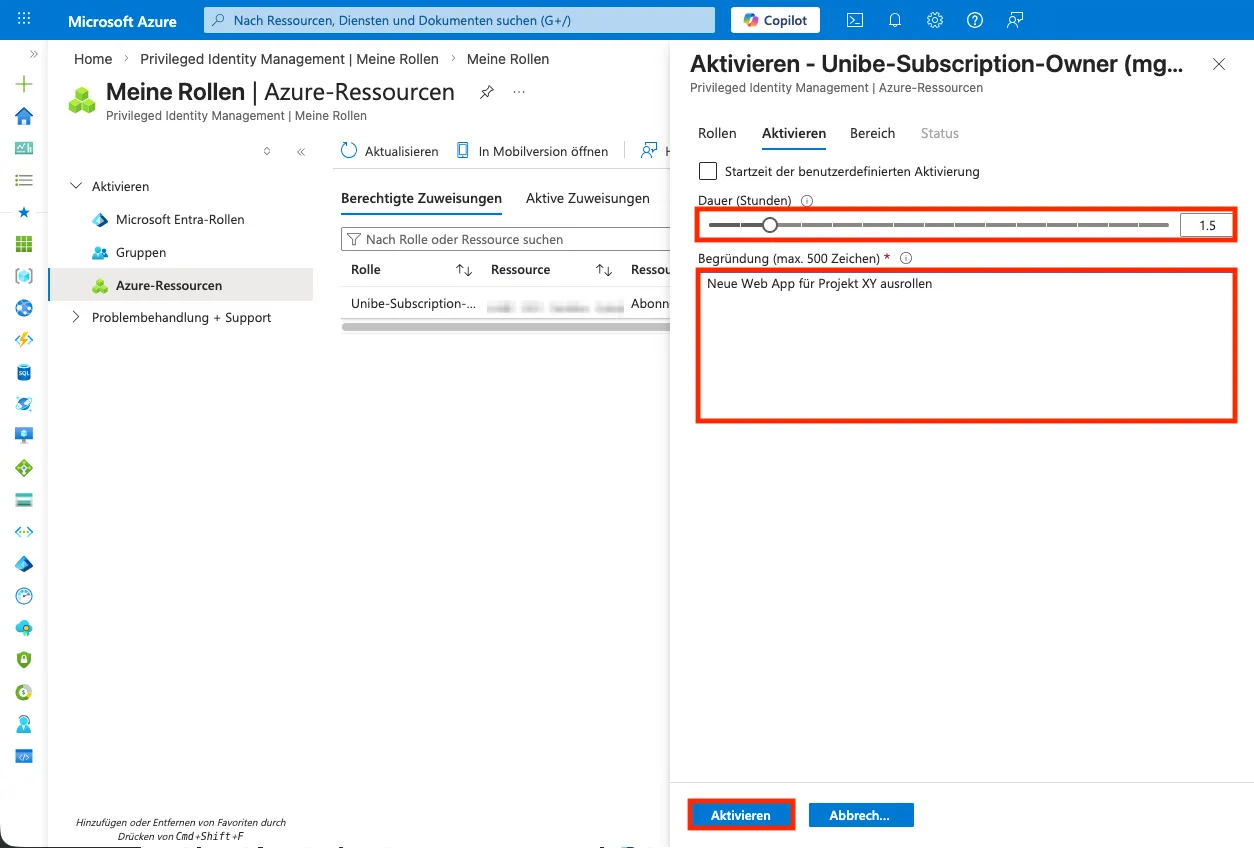Open the Cloud Shell icon in the header
The image size is (1254, 848).
pos(855,20)
